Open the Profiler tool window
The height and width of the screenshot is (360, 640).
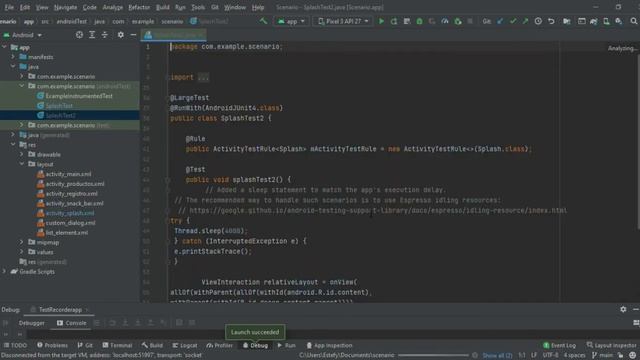click(x=220, y=345)
